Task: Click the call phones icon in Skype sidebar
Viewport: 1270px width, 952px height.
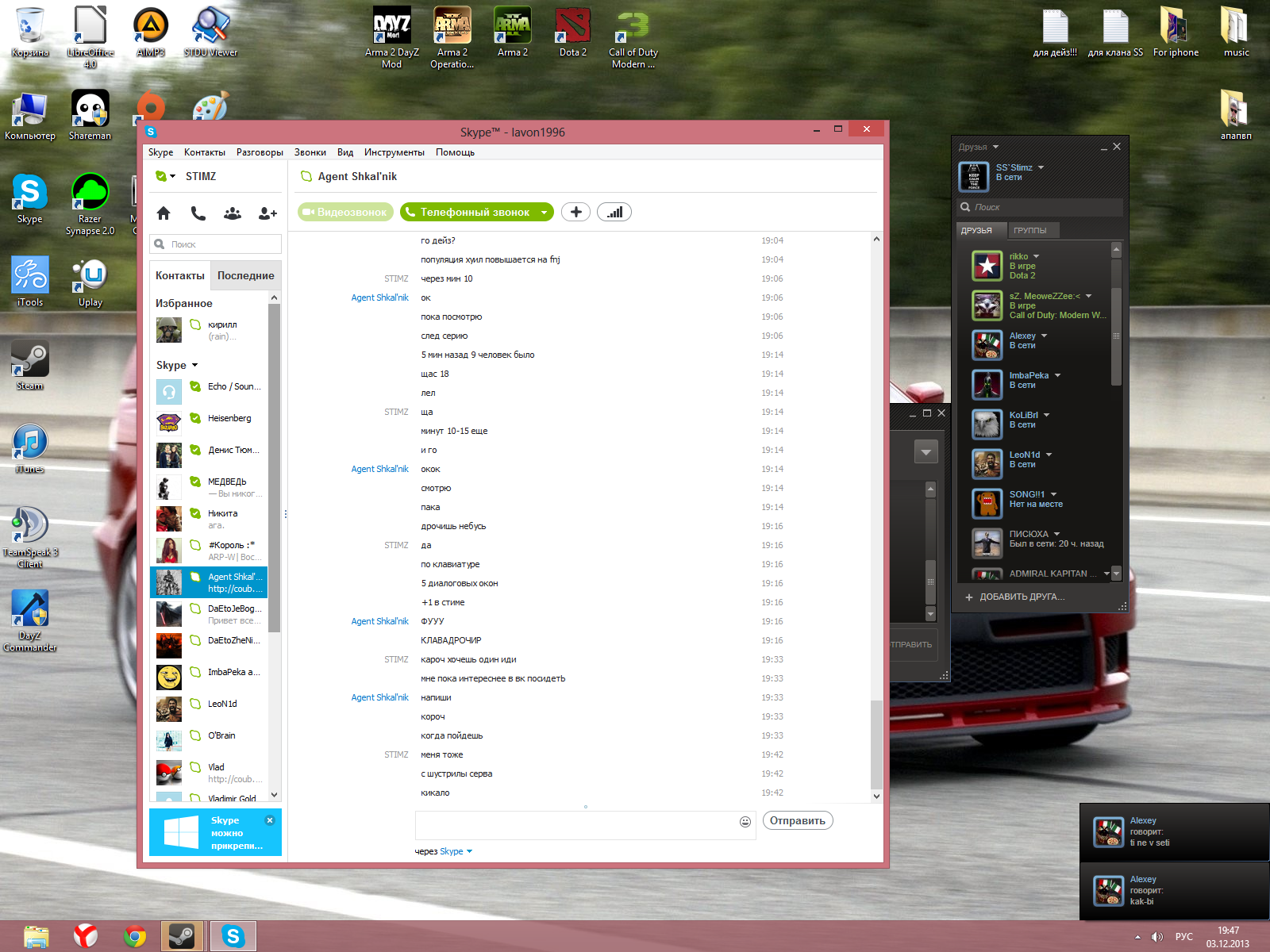Action: click(x=198, y=213)
